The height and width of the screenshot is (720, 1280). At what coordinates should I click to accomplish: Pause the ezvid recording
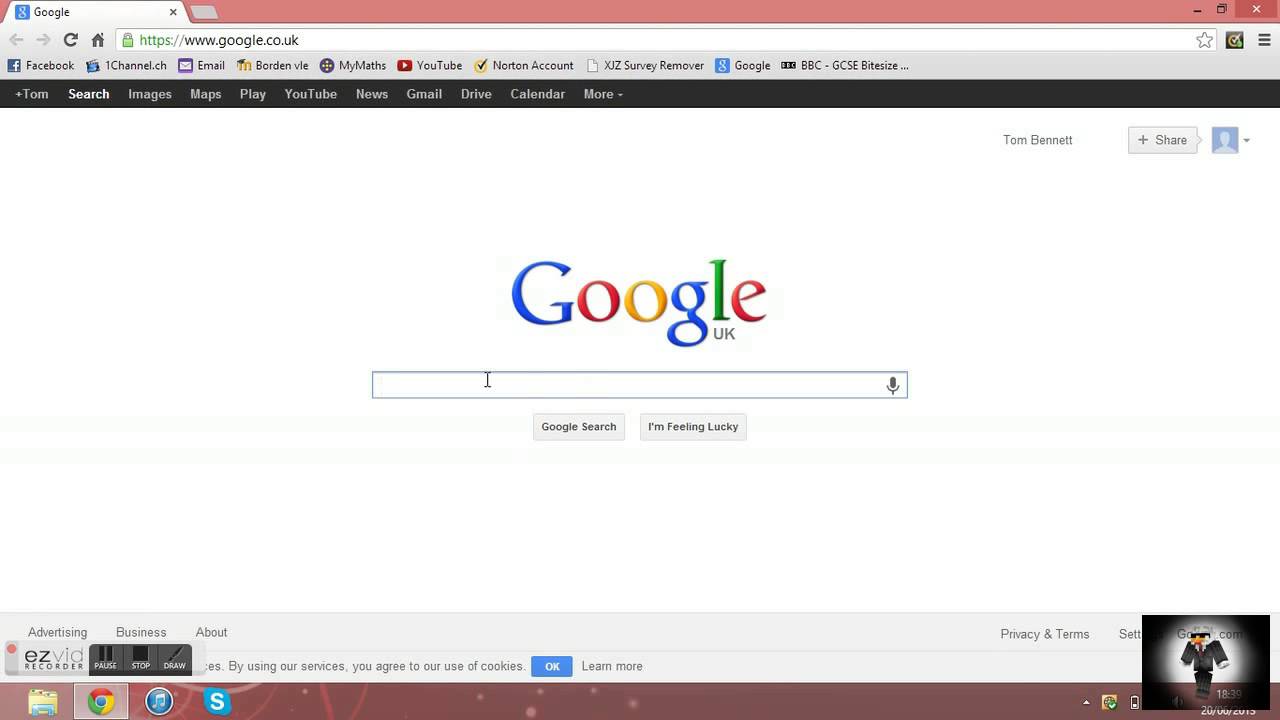click(x=105, y=658)
